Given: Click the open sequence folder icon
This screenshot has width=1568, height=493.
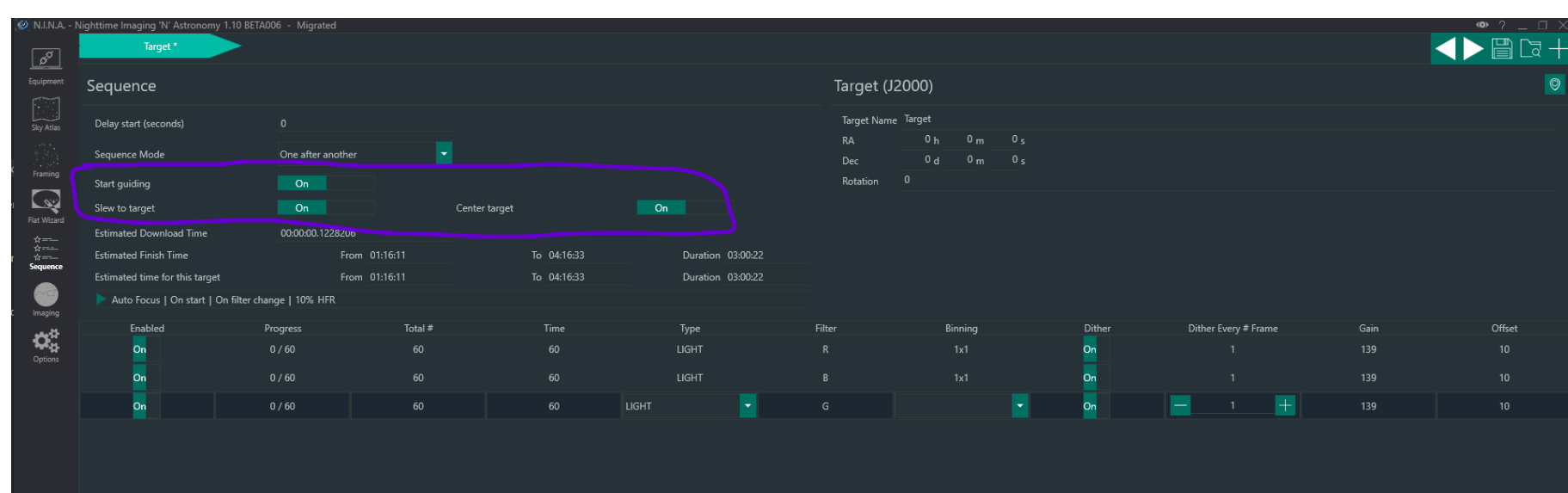Looking at the screenshot, I should 1530,49.
